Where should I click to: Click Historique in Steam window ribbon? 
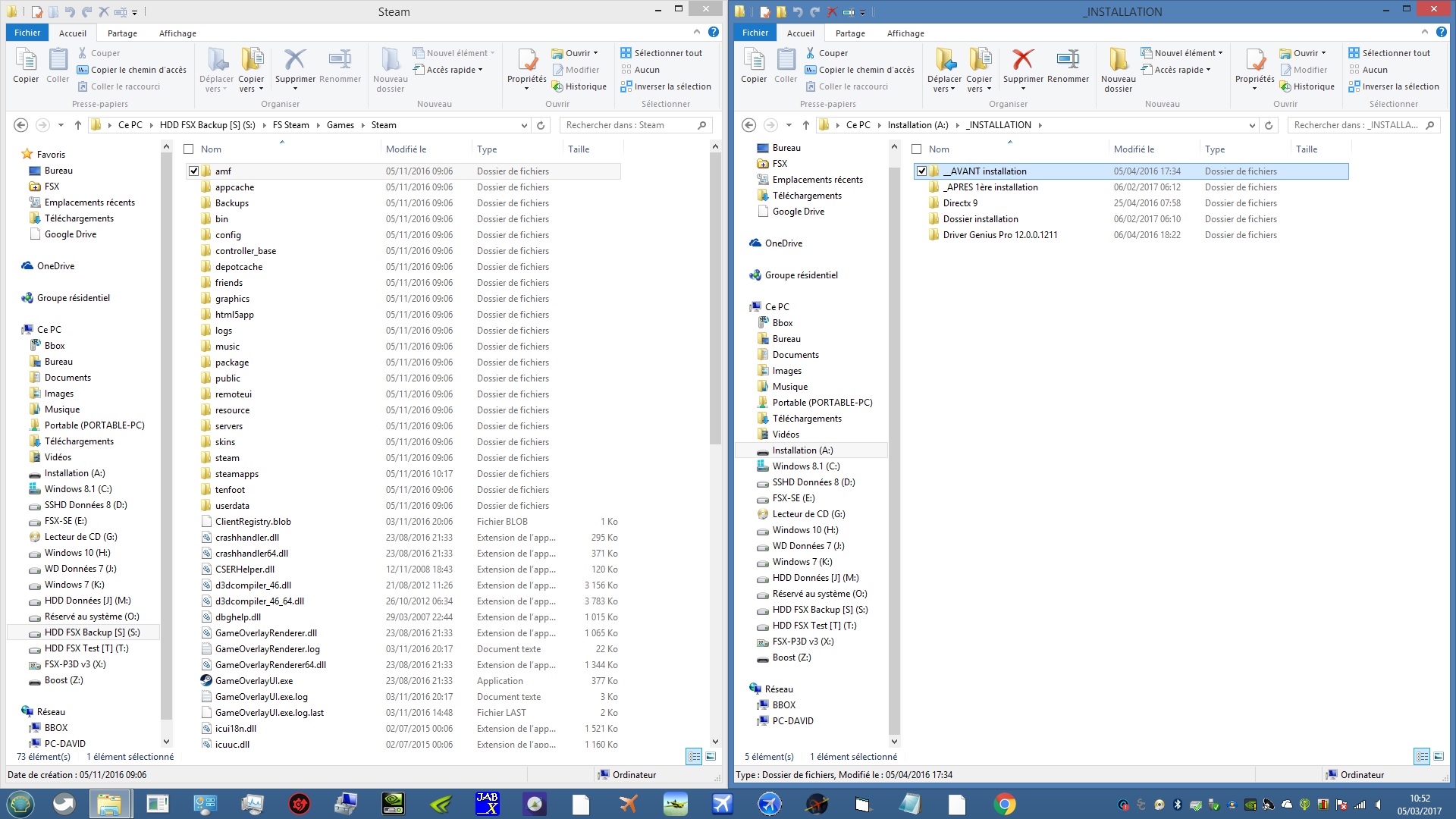[x=579, y=86]
